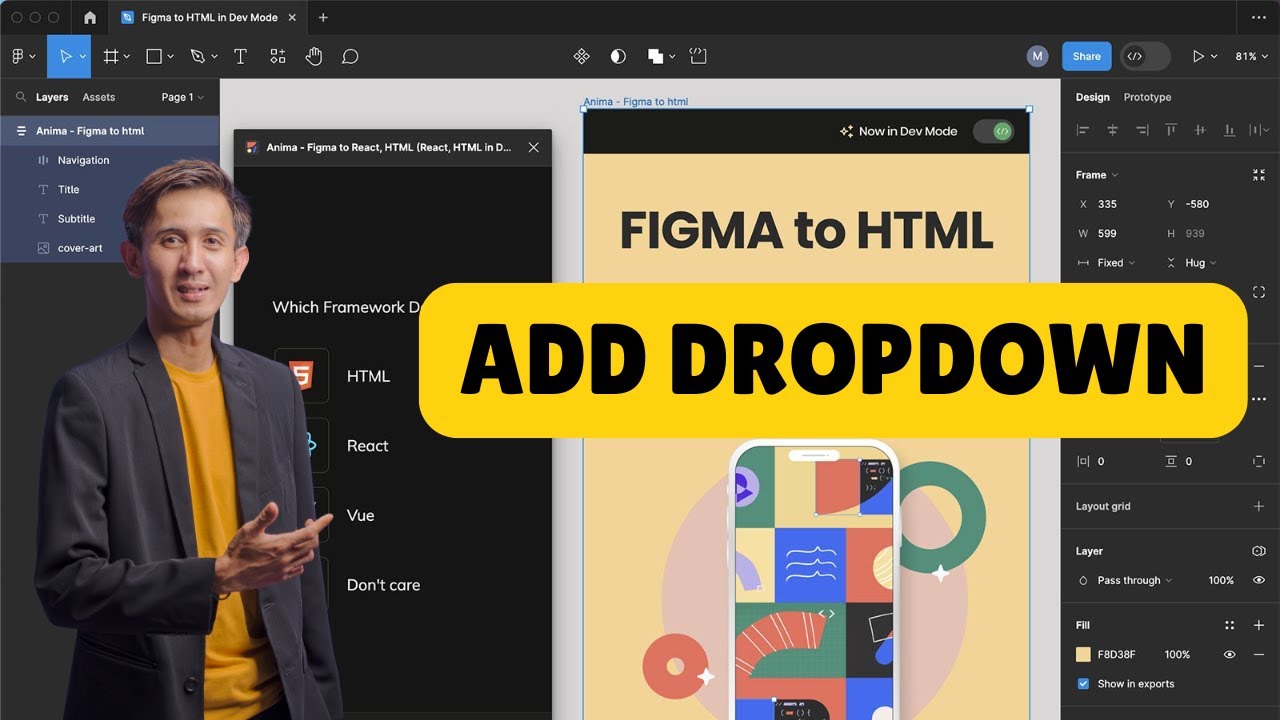Open the Fill styles grid icon
1280x720 pixels.
click(x=1230, y=625)
